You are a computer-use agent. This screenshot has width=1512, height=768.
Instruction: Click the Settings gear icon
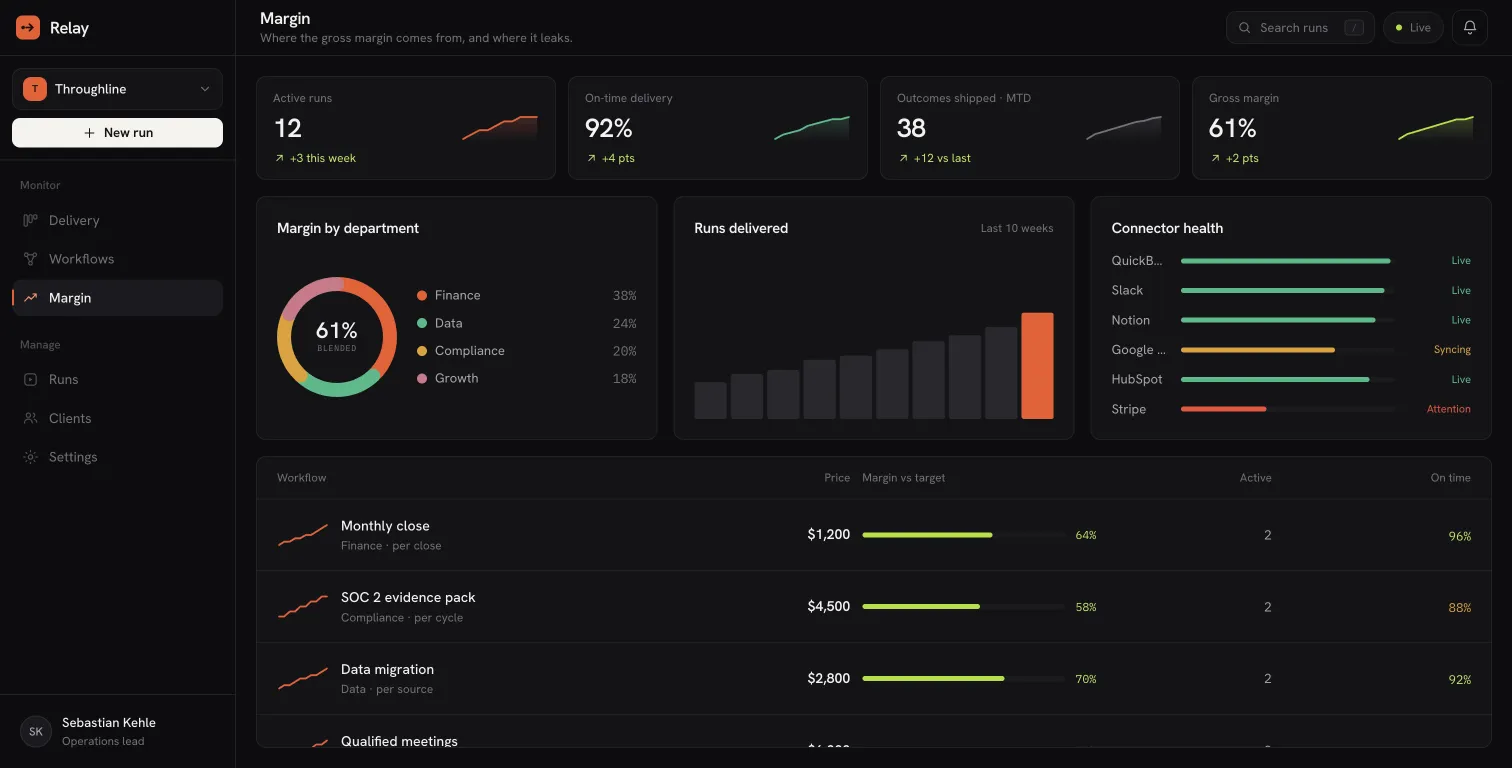pyautogui.click(x=30, y=457)
